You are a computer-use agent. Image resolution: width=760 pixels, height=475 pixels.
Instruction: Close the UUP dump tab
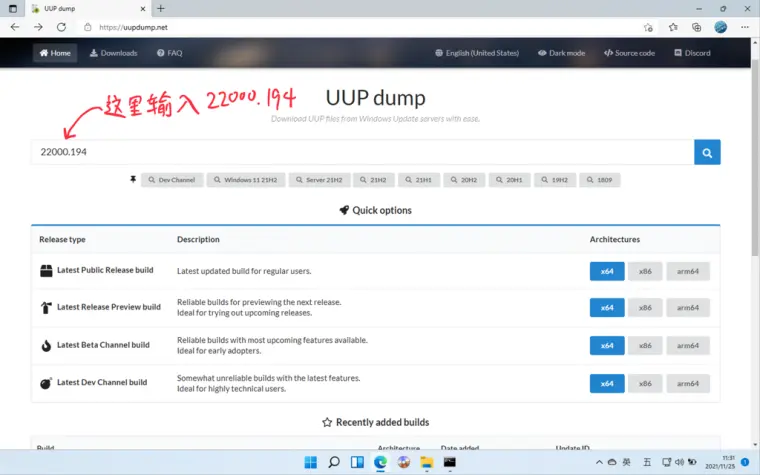pos(143,9)
